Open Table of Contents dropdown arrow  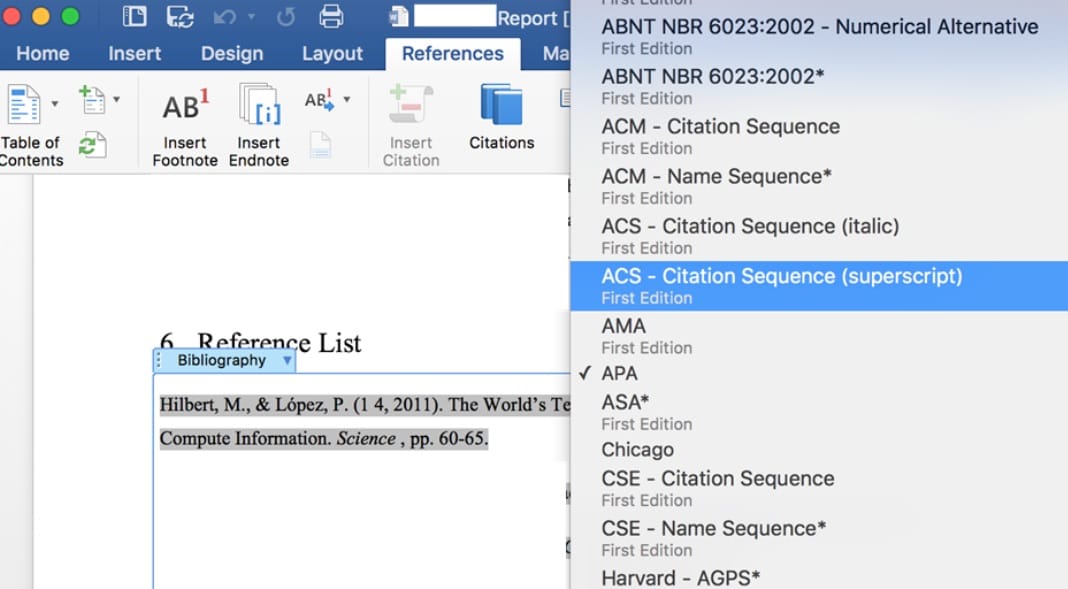coord(55,104)
